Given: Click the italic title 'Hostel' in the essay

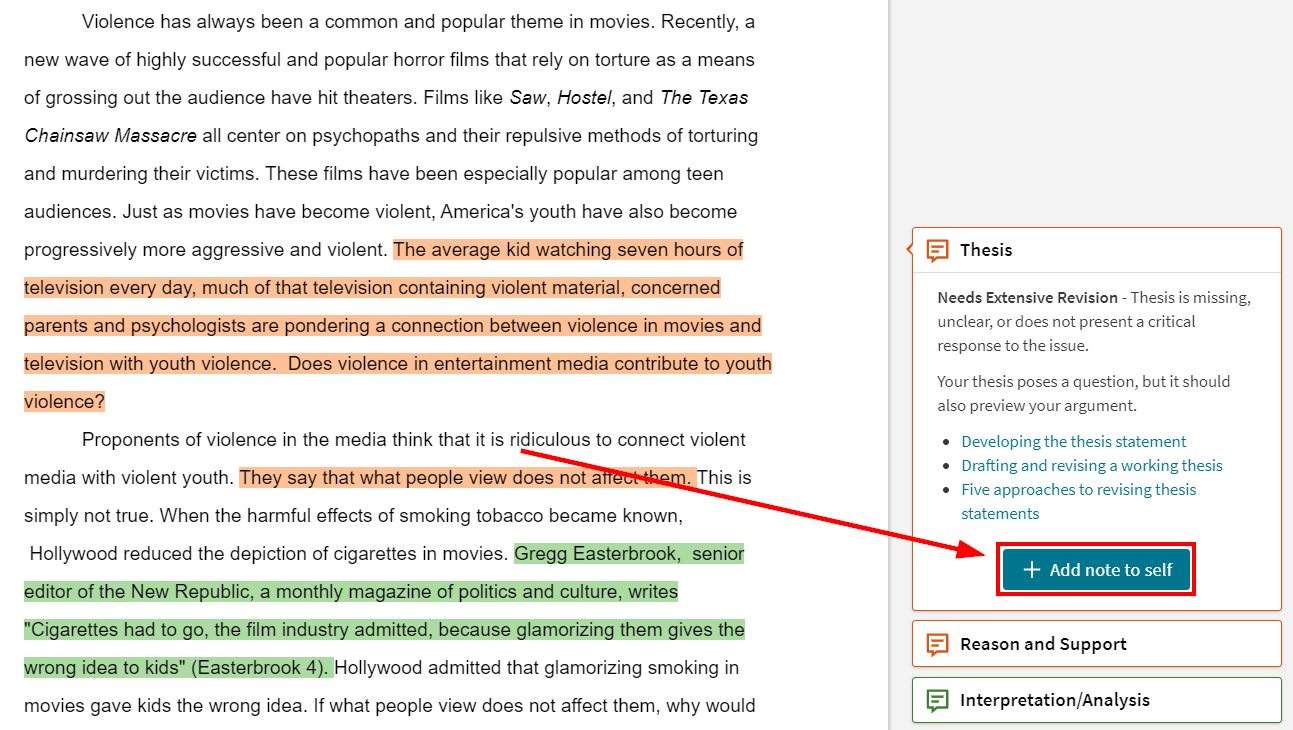Looking at the screenshot, I should [x=584, y=98].
